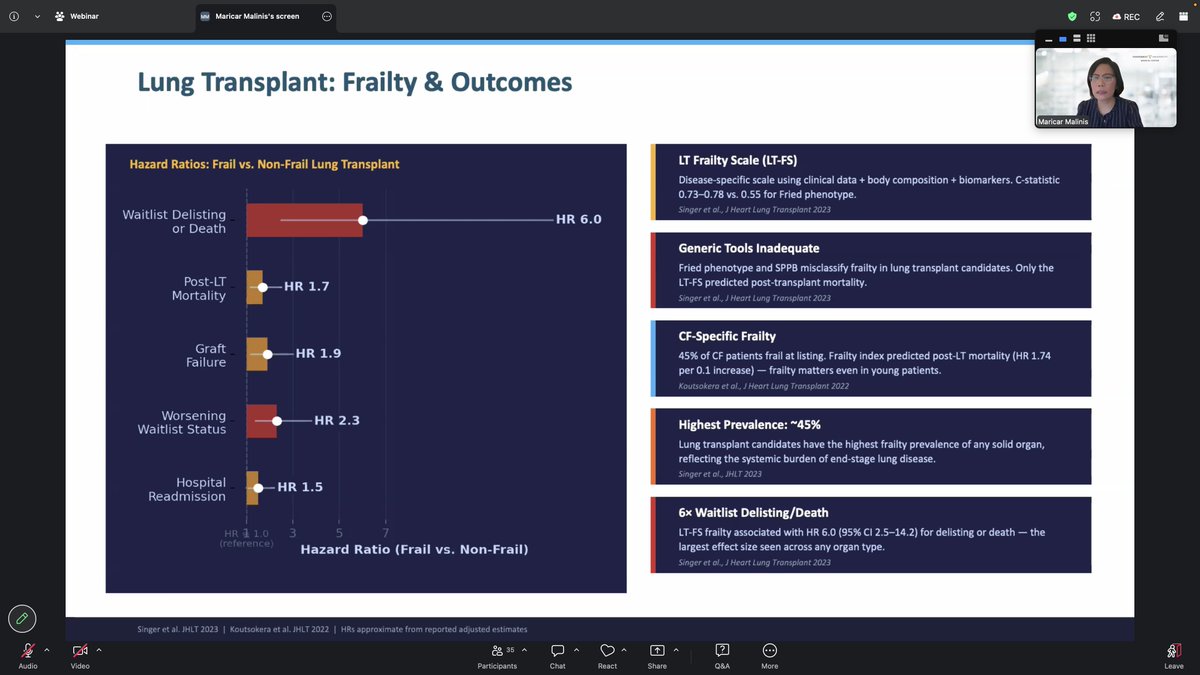This screenshot has width=1200, height=675.
Task: Click the Hospital Readmission label
Action: tap(187, 489)
